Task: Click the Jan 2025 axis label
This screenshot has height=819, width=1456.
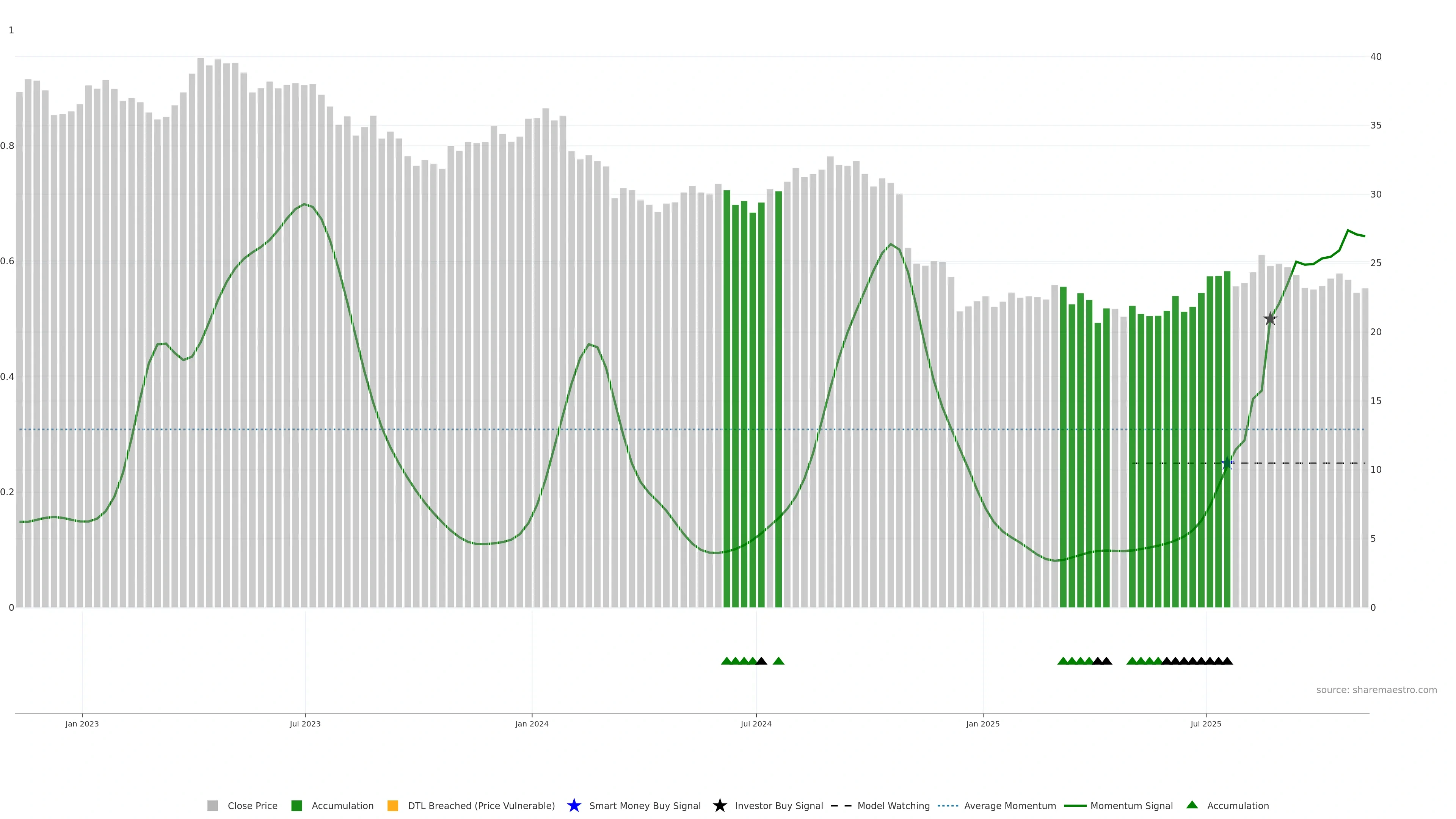Action: (x=982, y=723)
